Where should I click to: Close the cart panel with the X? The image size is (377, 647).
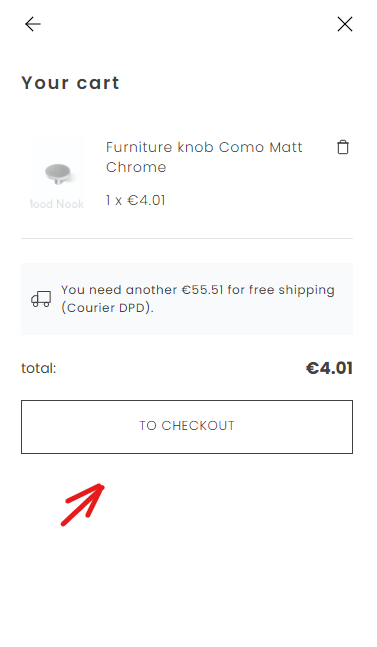[x=344, y=24]
